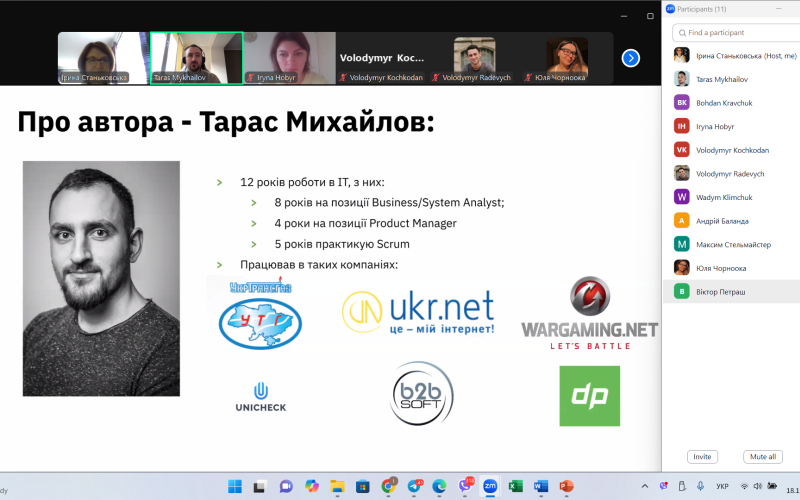Select Taras Mykhailov's video thumbnail
Viewport: 800px width, 500px height.
[x=196, y=58]
